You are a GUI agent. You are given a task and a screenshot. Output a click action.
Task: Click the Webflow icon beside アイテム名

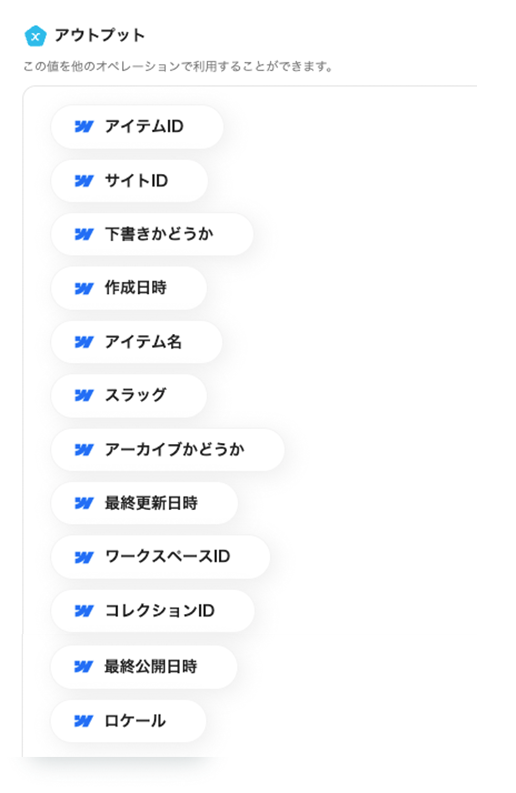(84, 342)
